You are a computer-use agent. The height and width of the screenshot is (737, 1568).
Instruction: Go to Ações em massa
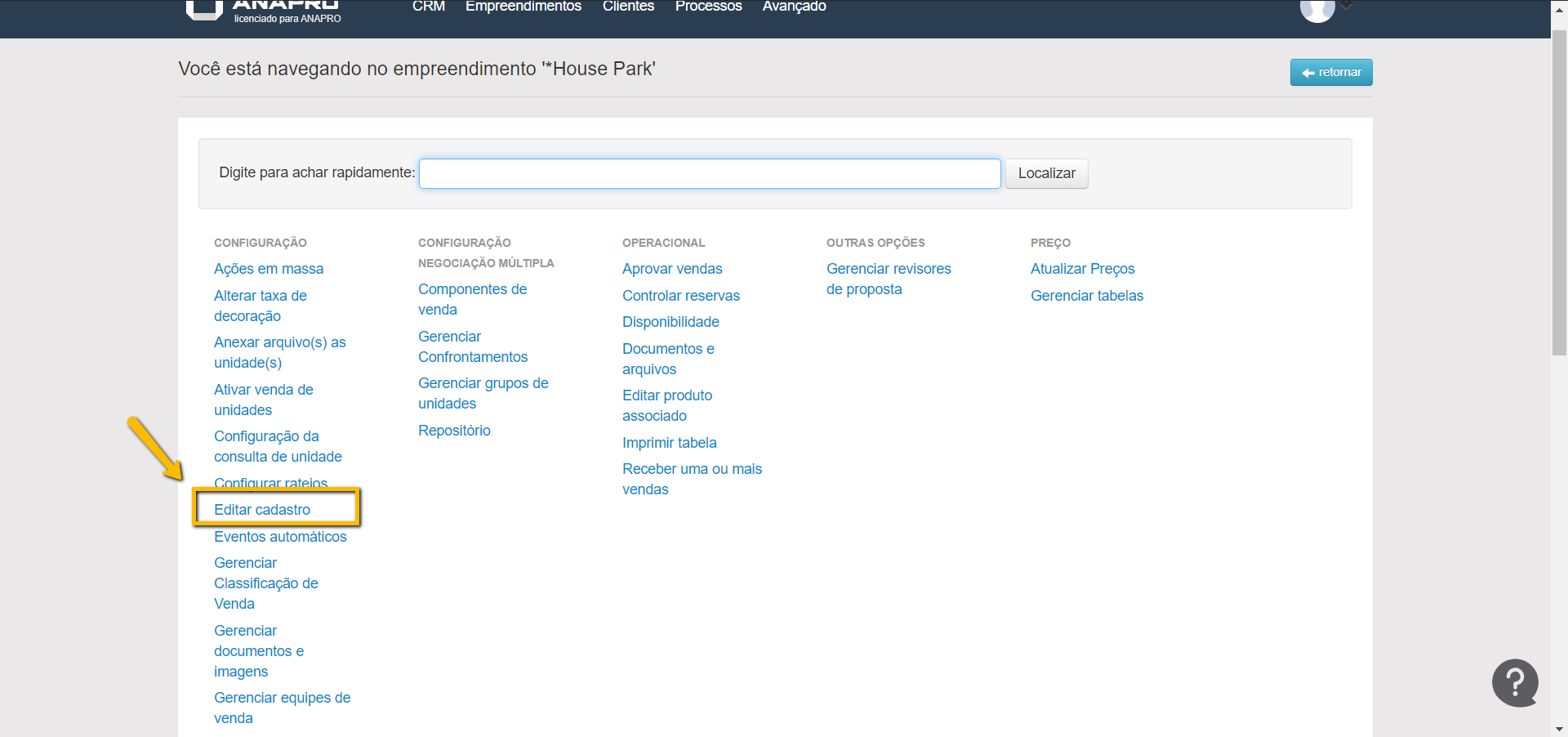268,269
